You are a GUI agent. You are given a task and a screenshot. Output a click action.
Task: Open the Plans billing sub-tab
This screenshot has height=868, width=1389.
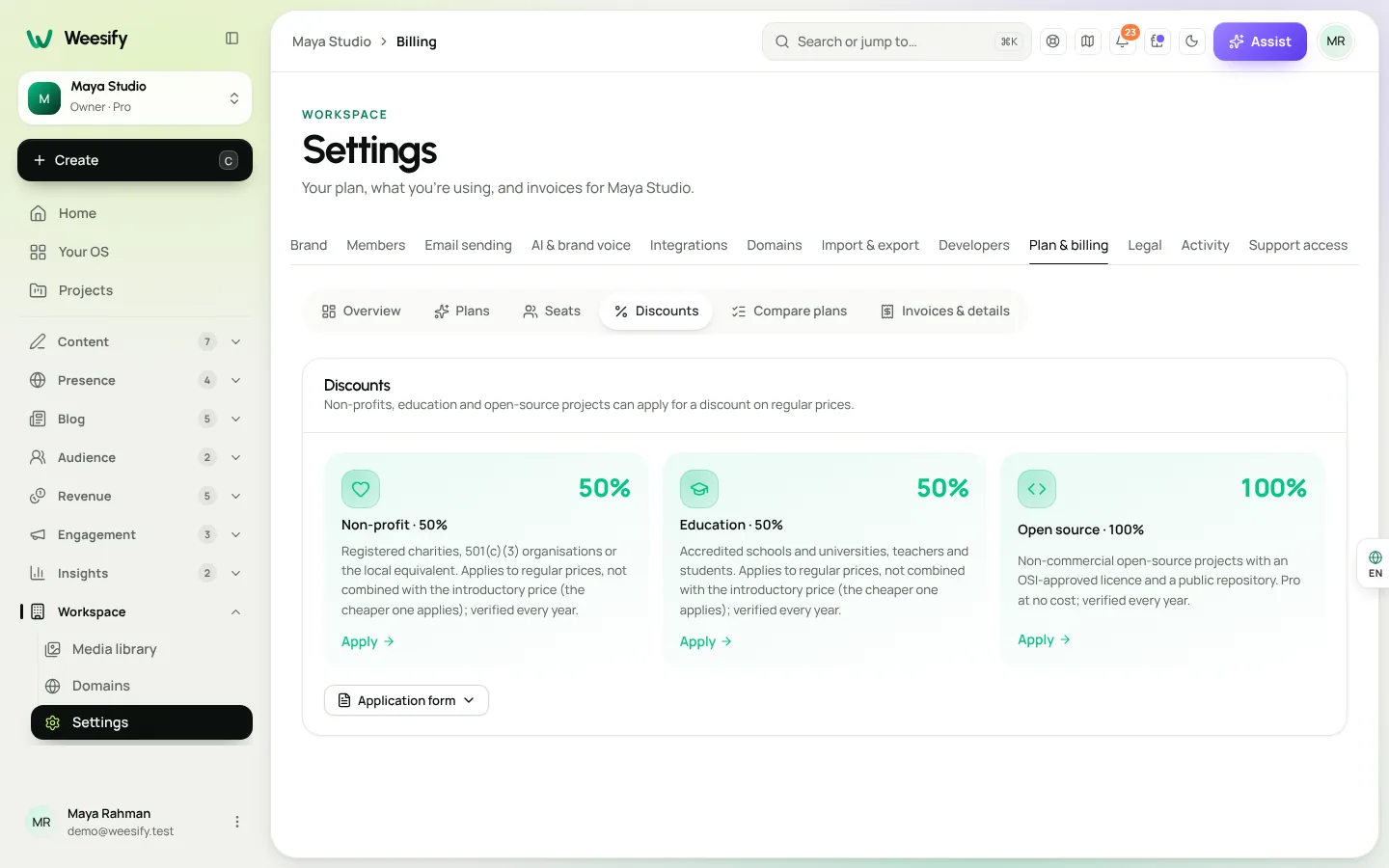pyautogui.click(x=462, y=311)
